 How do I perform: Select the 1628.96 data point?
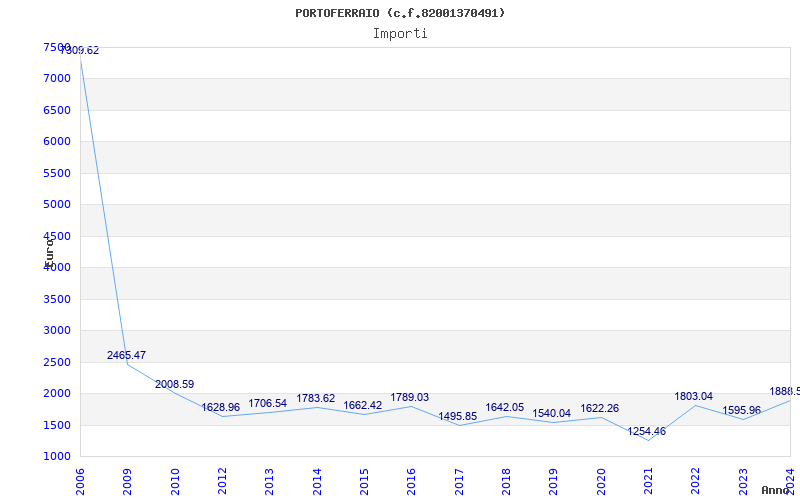(x=220, y=407)
